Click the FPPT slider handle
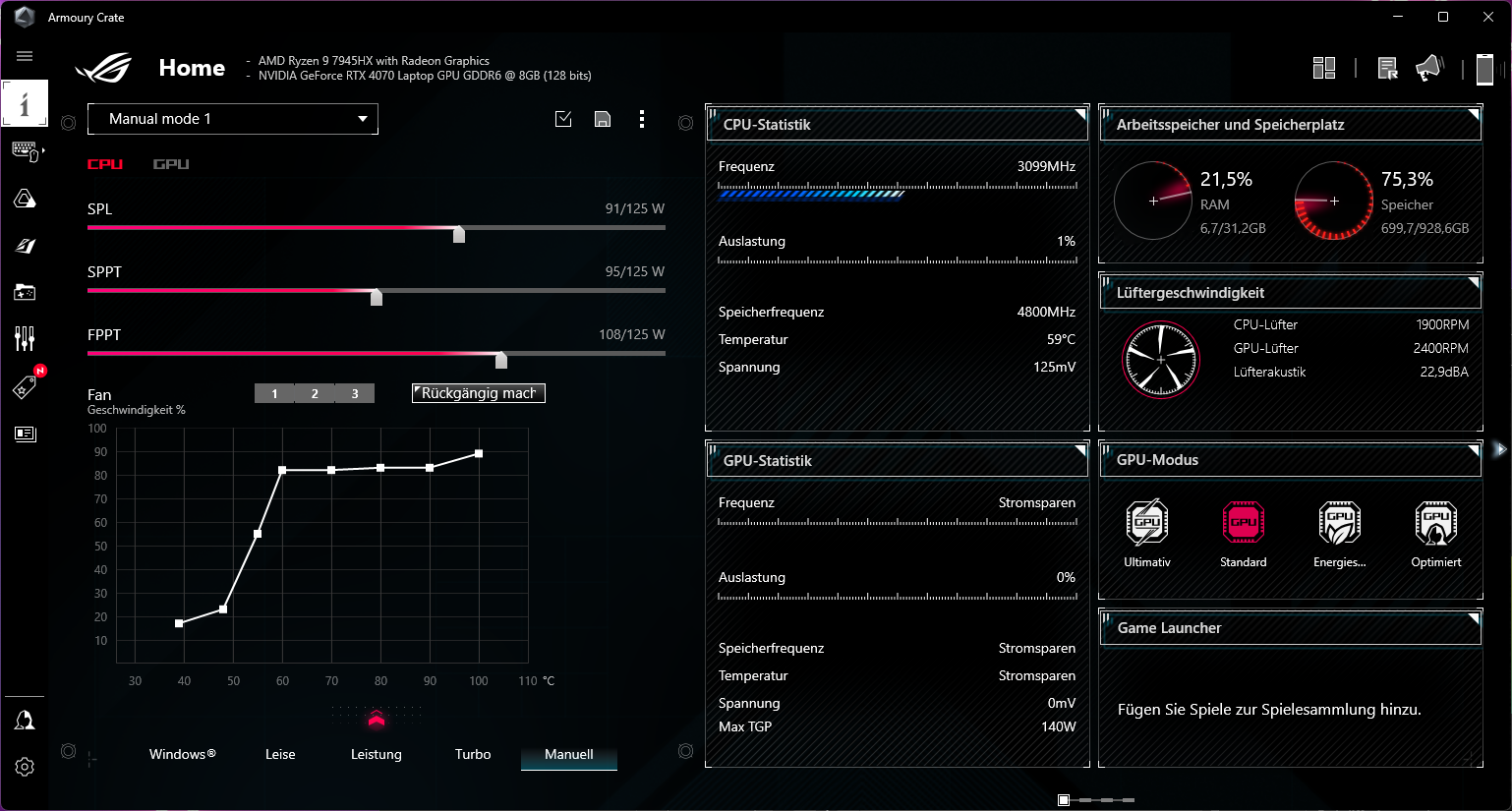This screenshot has height=811, width=1512. pos(501,359)
